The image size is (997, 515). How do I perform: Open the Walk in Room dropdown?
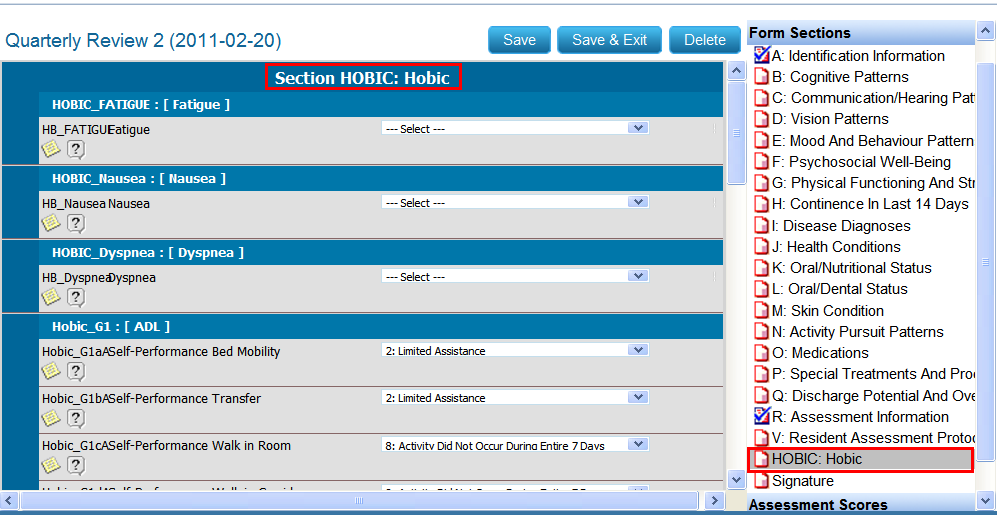coord(515,445)
